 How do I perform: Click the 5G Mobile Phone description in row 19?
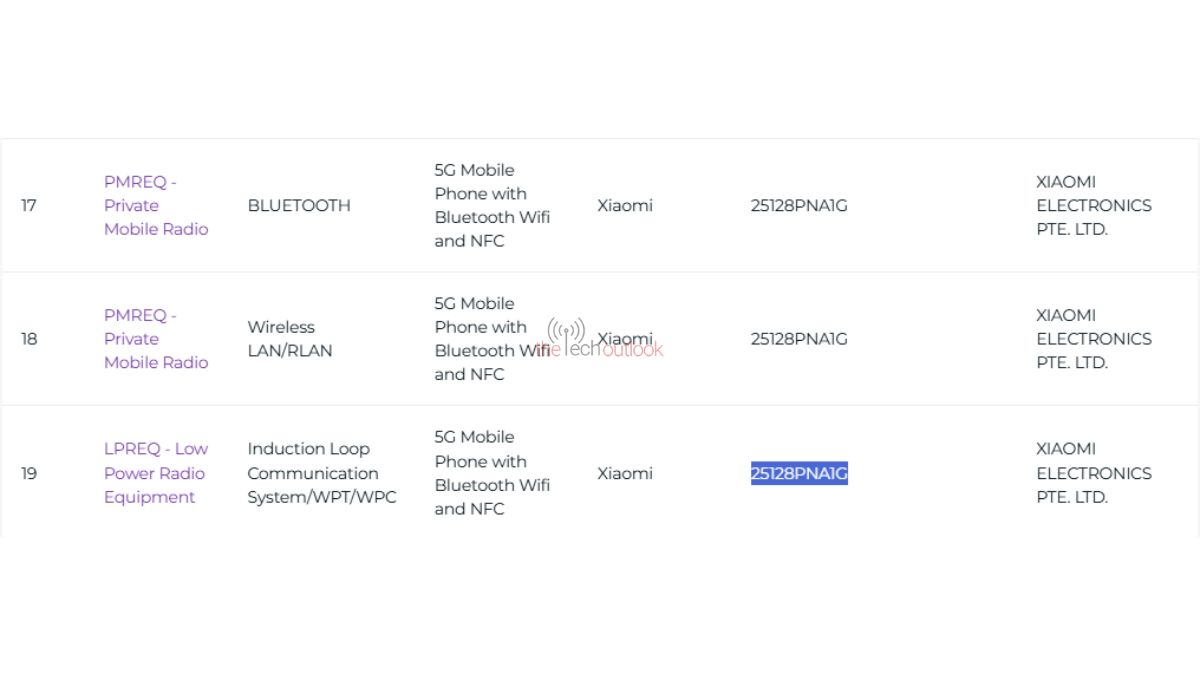pos(492,473)
